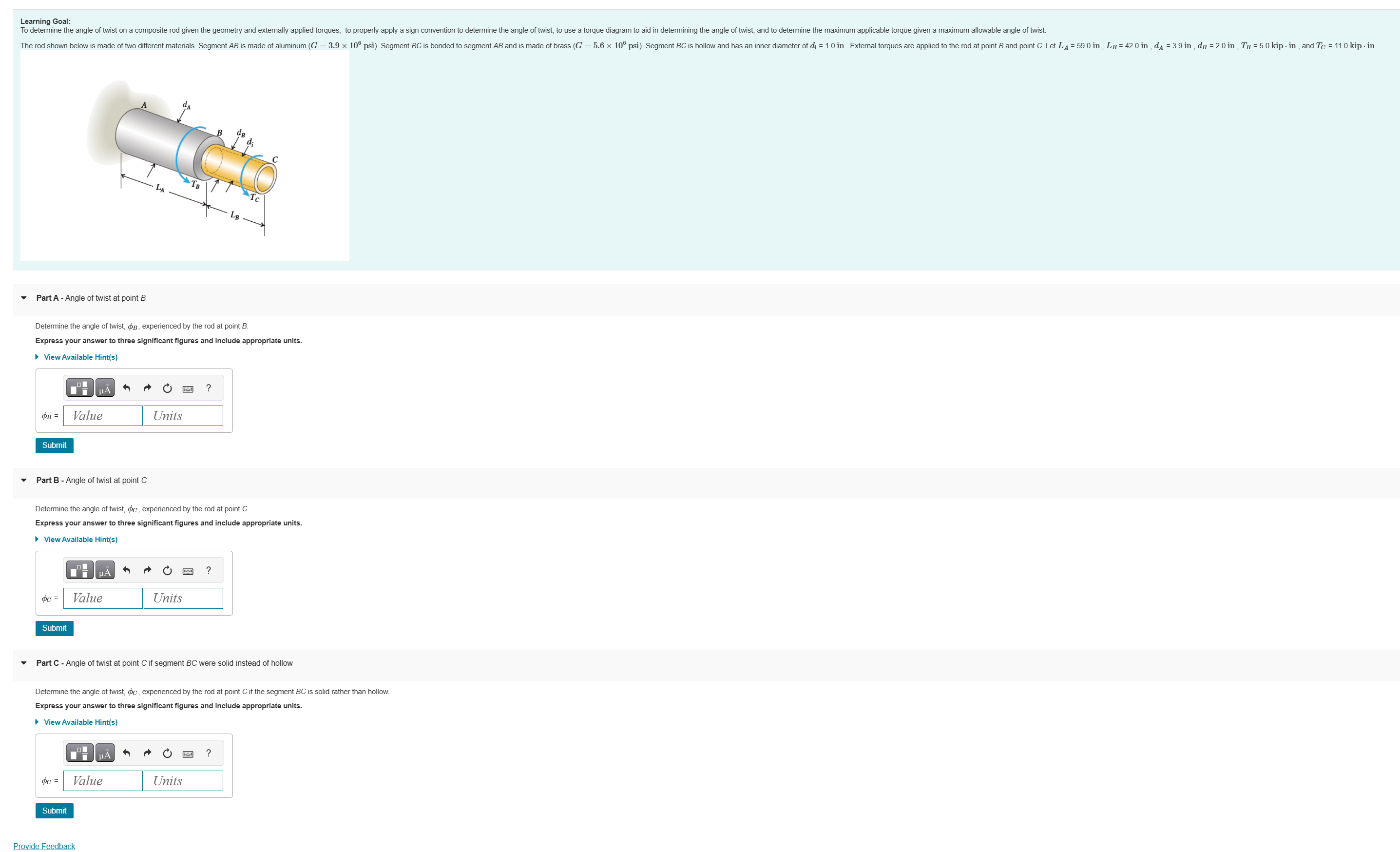Click the Part B Units input field
The width and height of the screenshot is (1400, 852).
coord(183,598)
